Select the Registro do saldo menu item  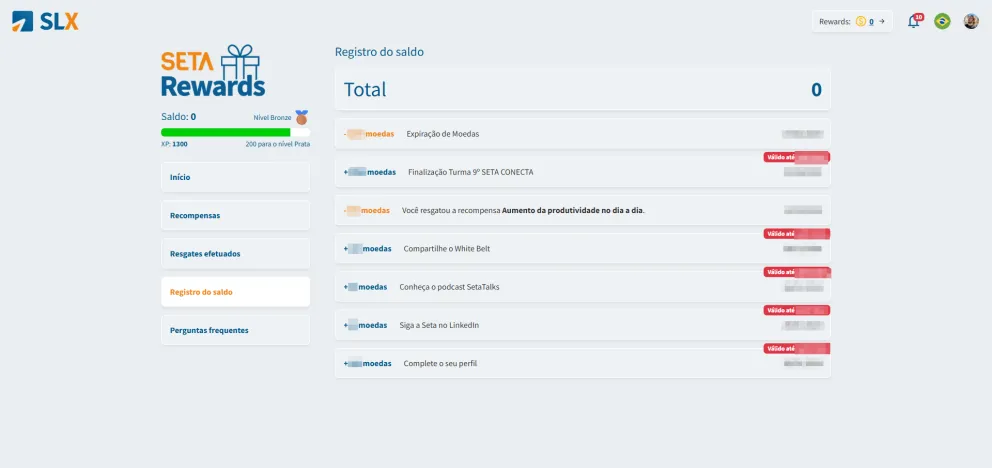[x=235, y=292]
